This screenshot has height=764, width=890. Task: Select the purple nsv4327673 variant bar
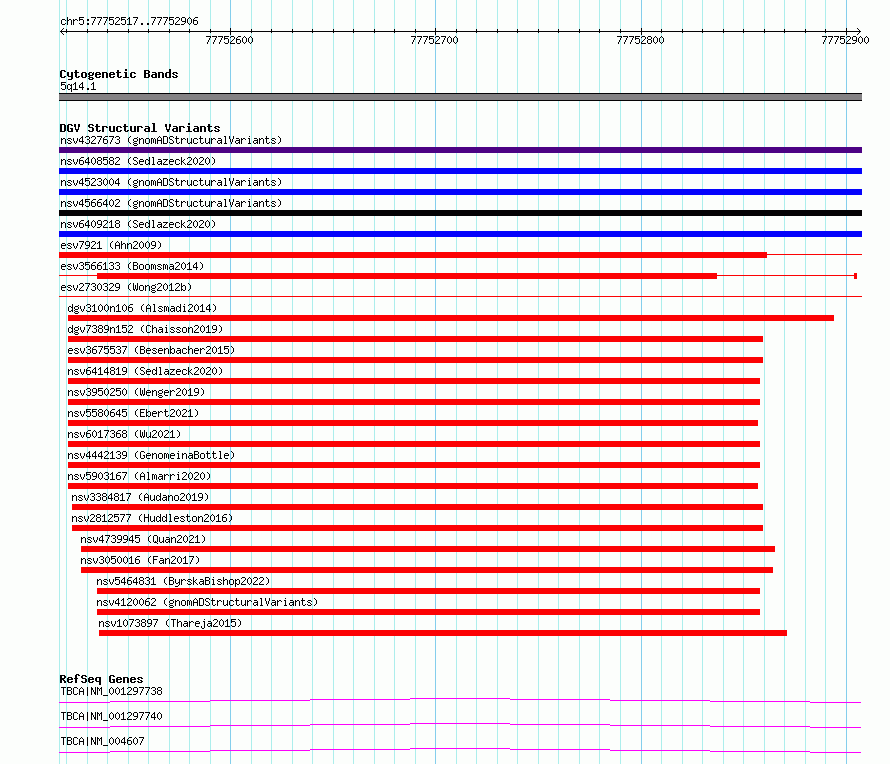[460, 150]
